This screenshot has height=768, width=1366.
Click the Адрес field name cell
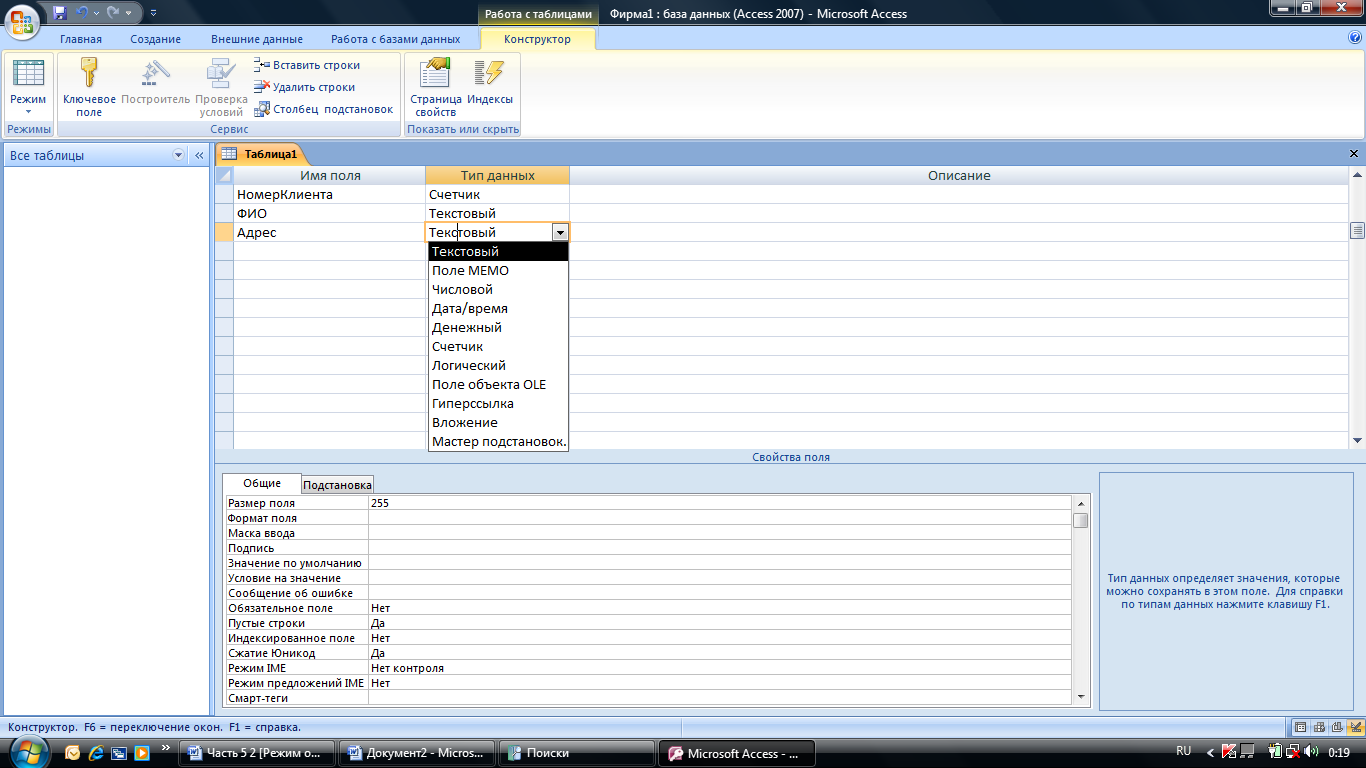pyautogui.click(x=329, y=232)
